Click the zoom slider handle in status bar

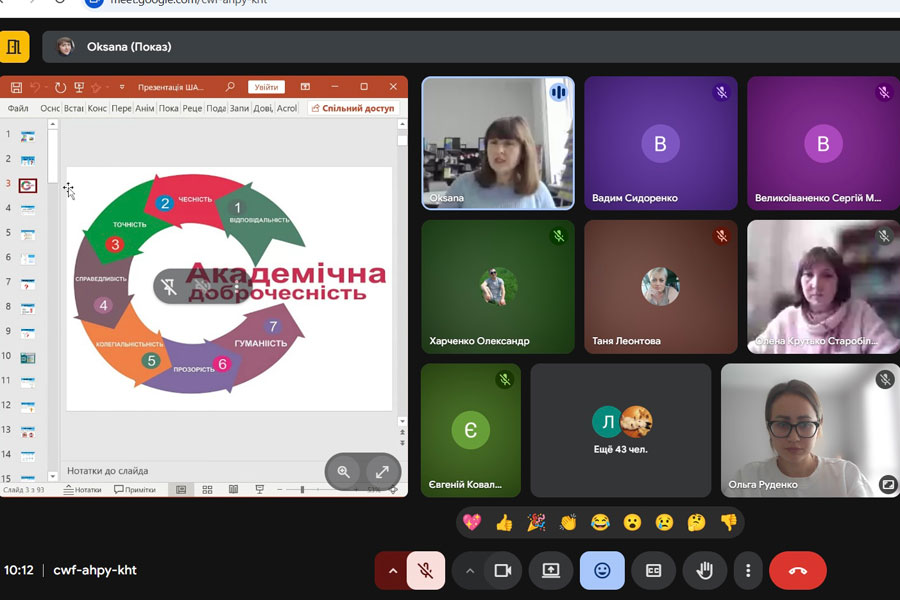302,490
